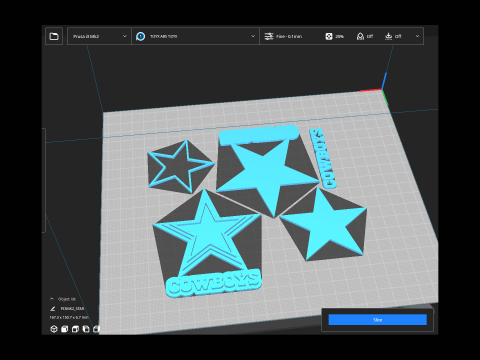Select the left side view cube icon
This screenshot has height=360, width=480.
(x=86, y=329)
